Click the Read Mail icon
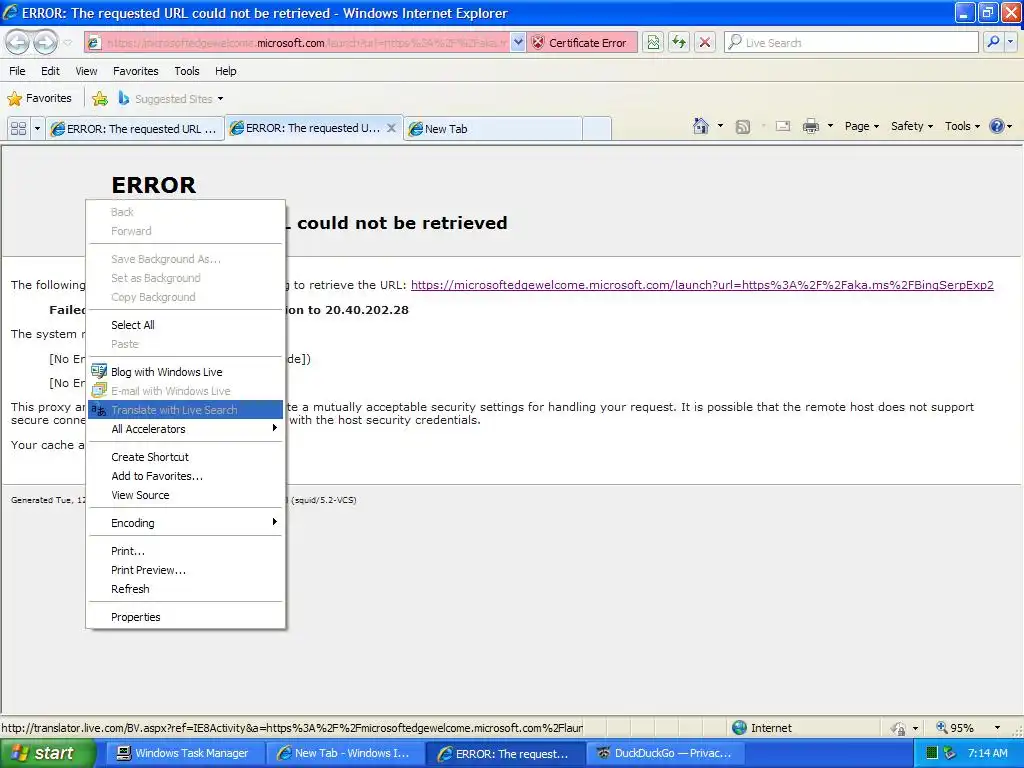Viewport: 1024px width, 768px height. pyautogui.click(x=782, y=127)
